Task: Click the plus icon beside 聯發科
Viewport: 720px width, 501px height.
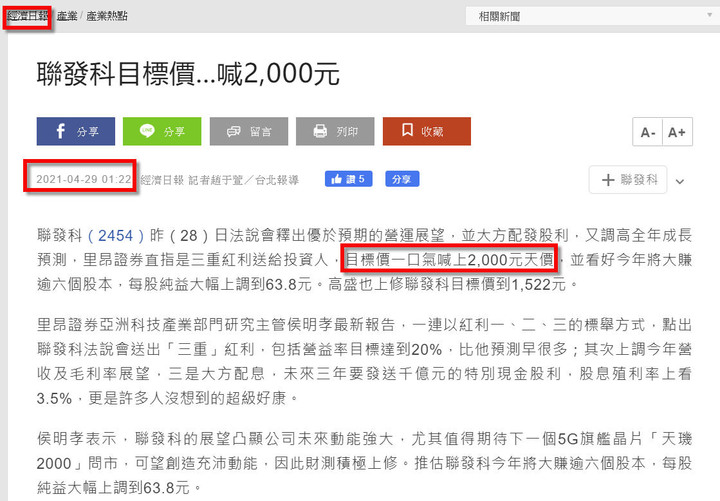Action: (x=608, y=180)
